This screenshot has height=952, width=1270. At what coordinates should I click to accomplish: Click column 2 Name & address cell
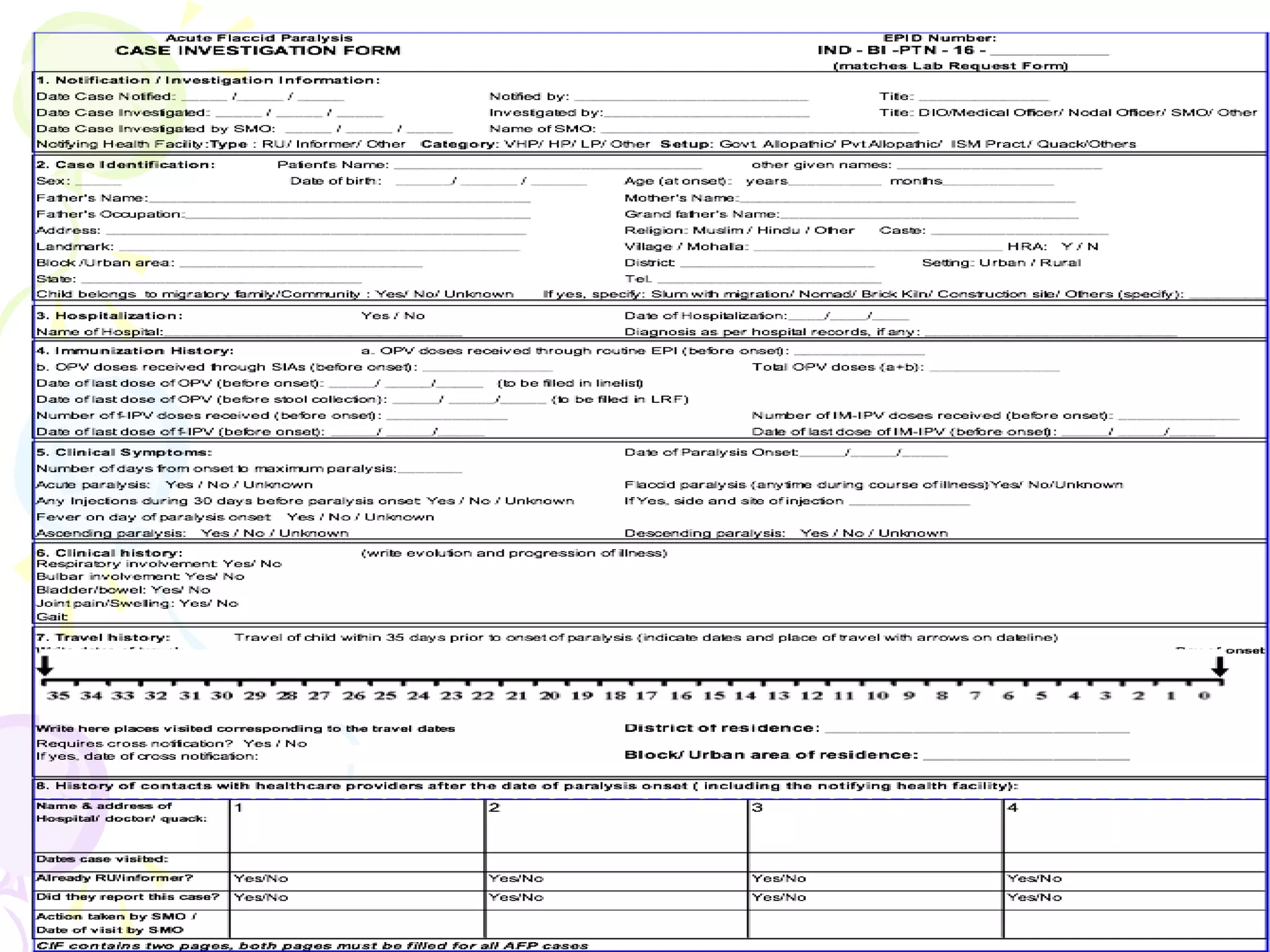(615, 826)
